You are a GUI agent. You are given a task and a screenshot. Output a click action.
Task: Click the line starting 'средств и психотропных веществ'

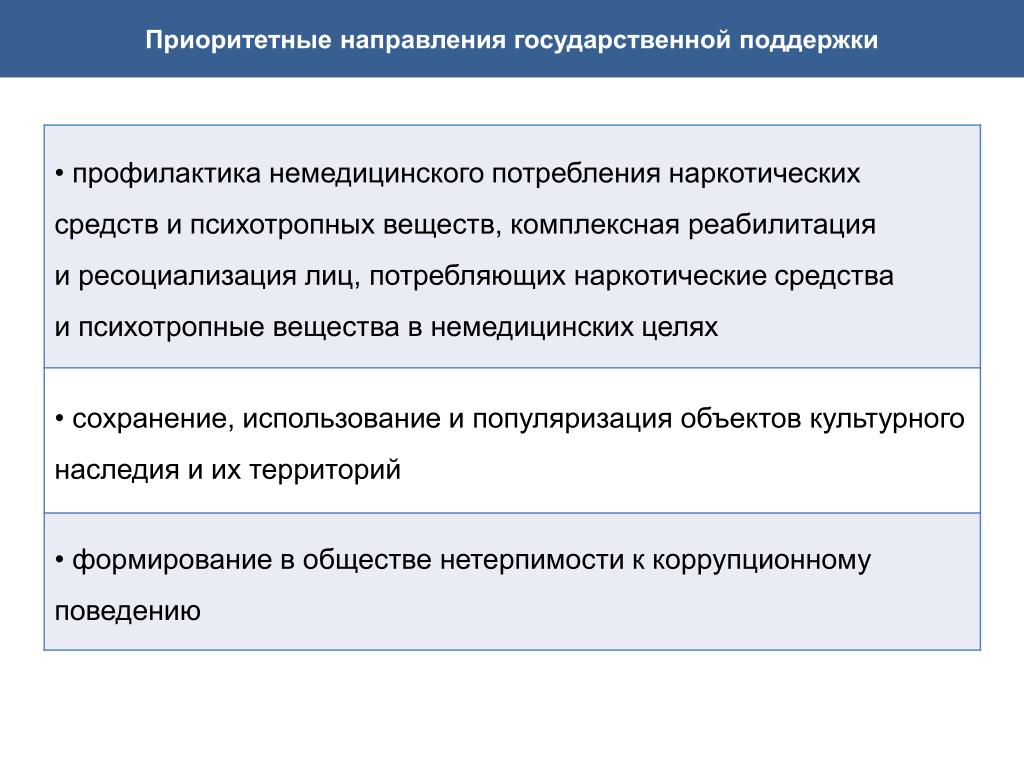[x=465, y=225]
